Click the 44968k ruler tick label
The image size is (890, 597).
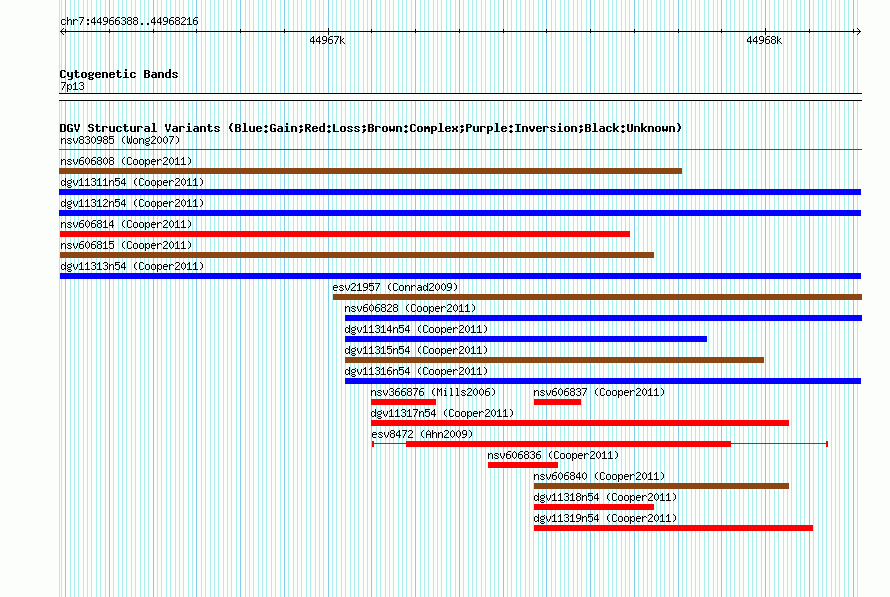tap(764, 40)
